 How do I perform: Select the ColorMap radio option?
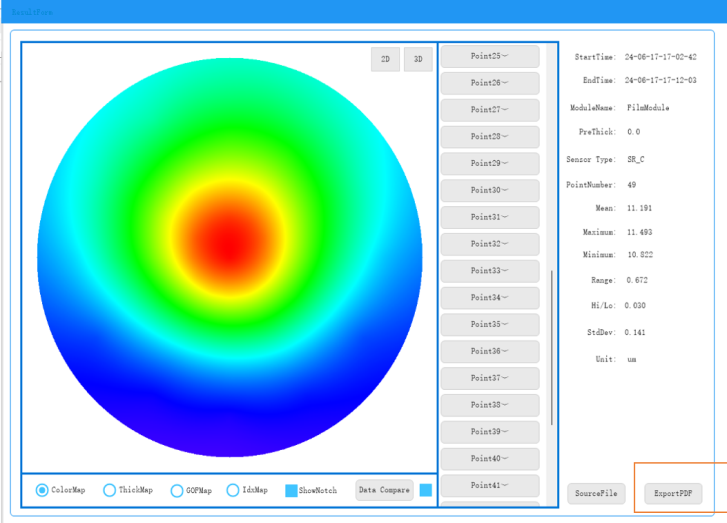coord(42,490)
